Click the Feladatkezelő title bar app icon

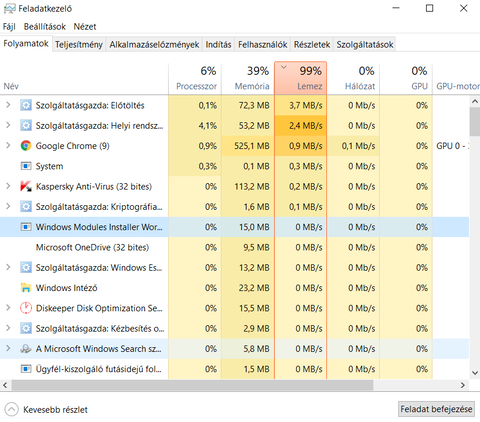click(x=9, y=8)
